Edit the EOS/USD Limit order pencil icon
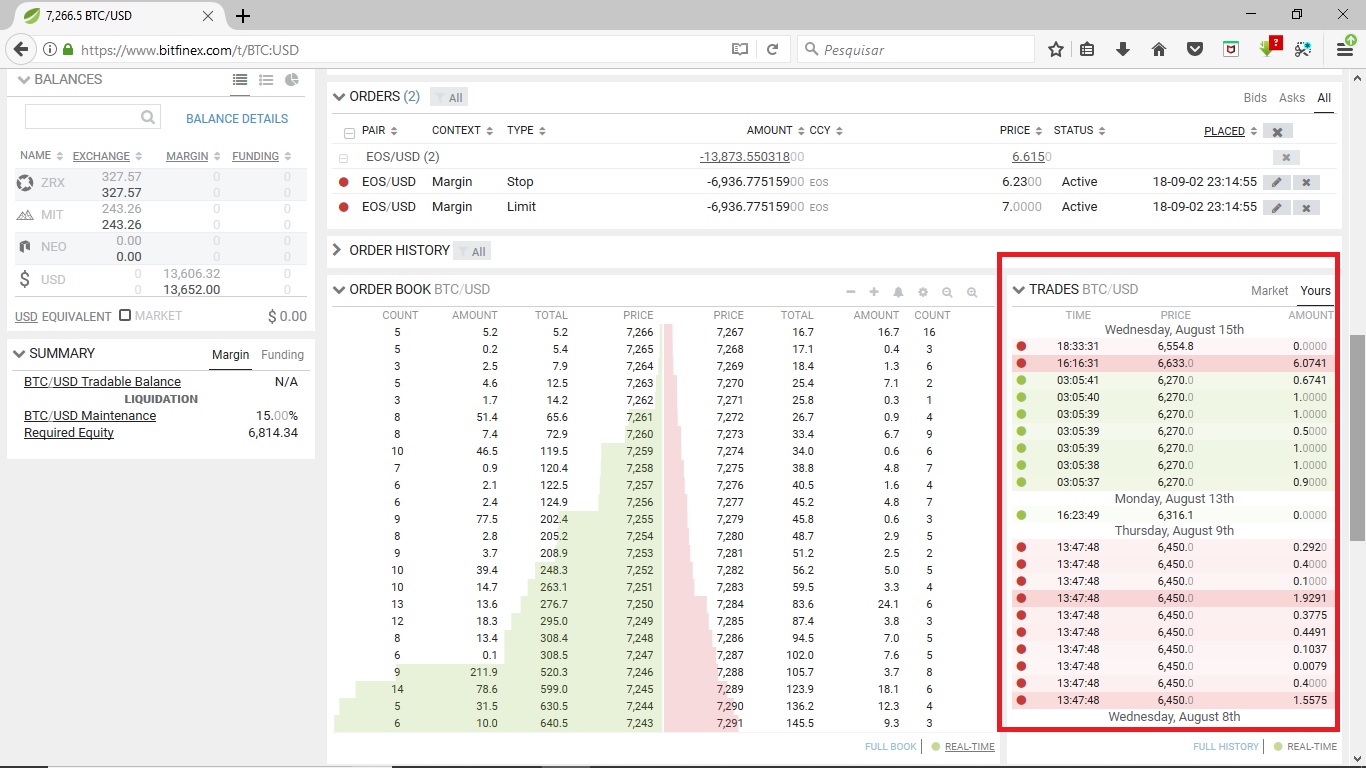Image resolution: width=1366 pixels, height=768 pixels. [x=1276, y=207]
